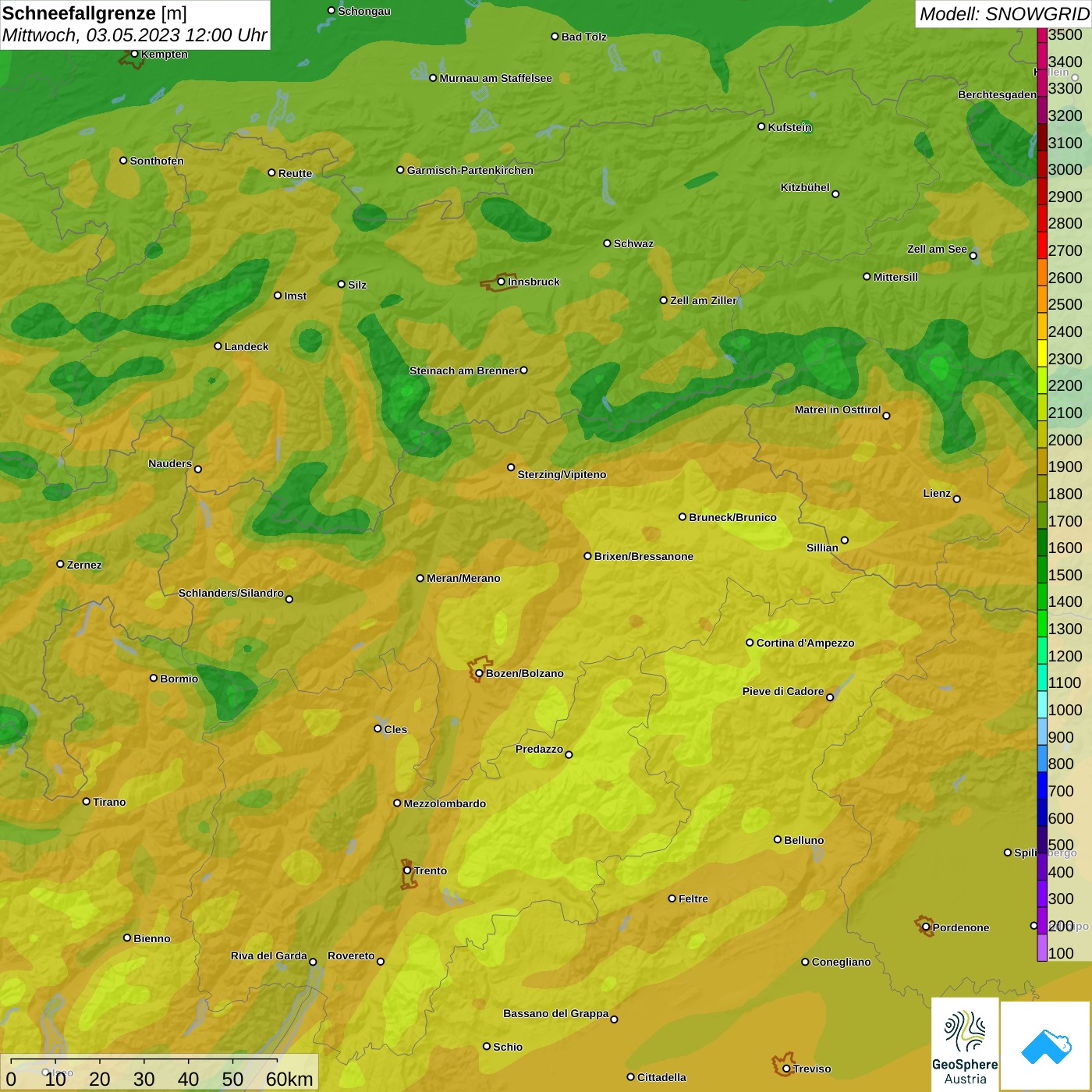Click the Schlanders/Silandro label
1092x1092 pixels.
[231, 593]
